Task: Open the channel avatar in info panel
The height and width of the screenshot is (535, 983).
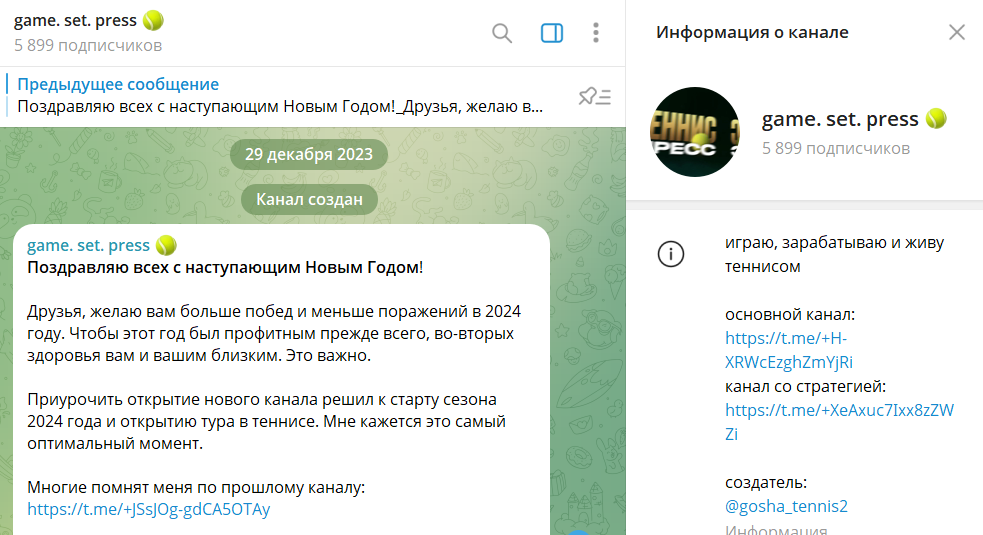Action: coord(695,133)
